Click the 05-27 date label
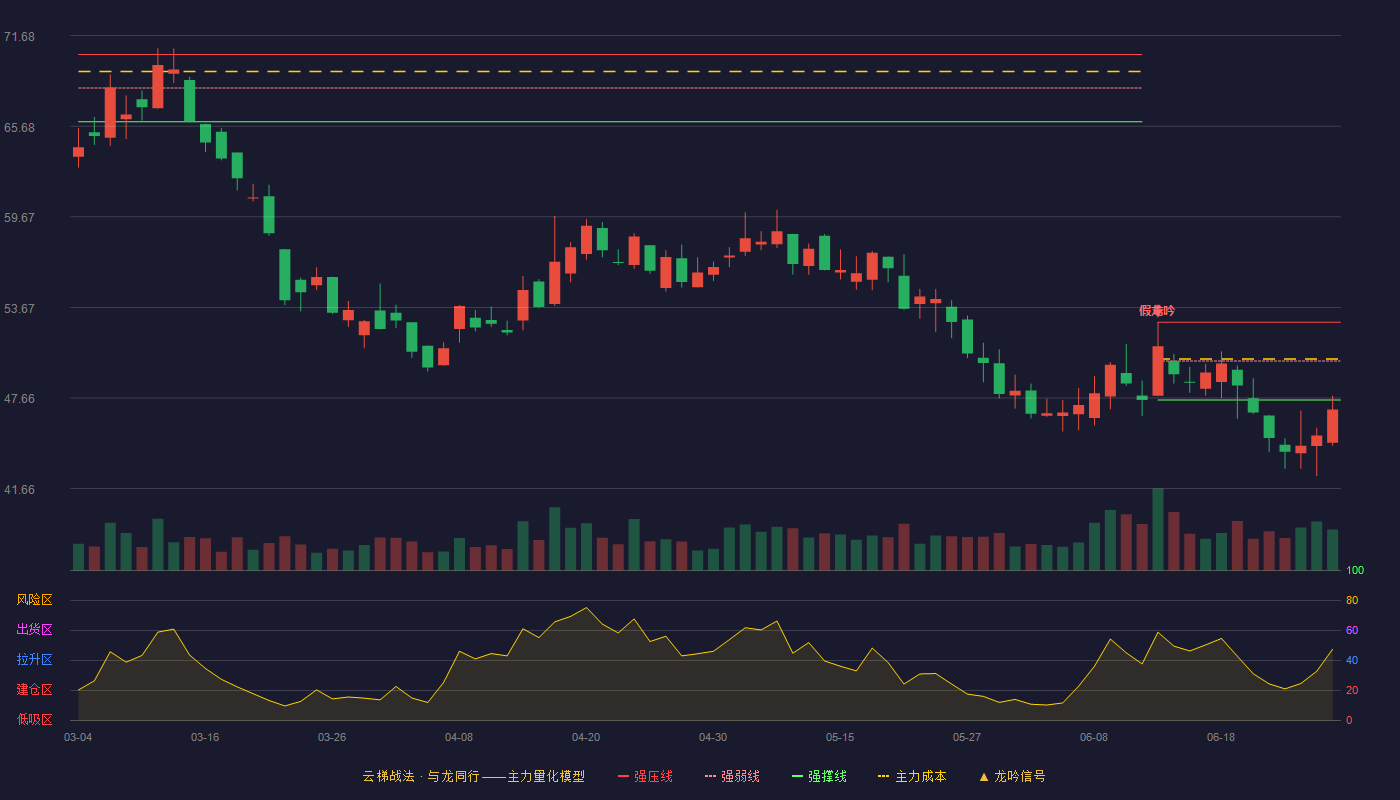1400x800 pixels. pos(967,737)
